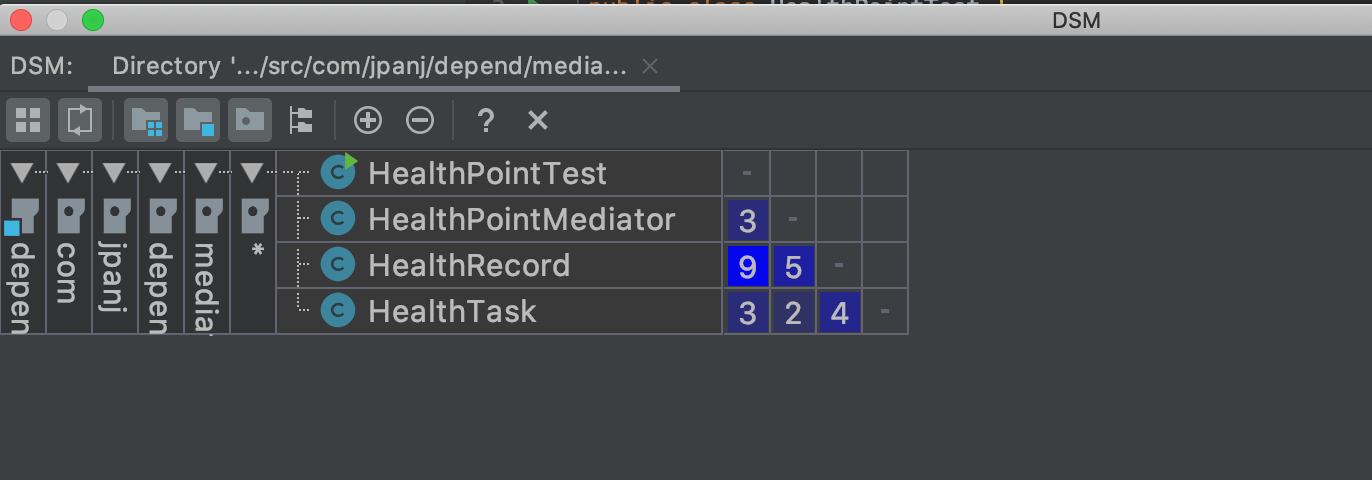1372x480 pixels.
Task: Toggle the plain folder button with center dot
Action: [x=249, y=121]
